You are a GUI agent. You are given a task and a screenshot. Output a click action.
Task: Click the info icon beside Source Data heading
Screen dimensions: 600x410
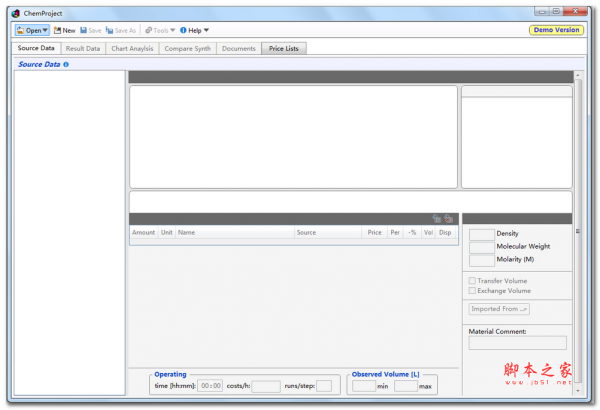pyautogui.click(x=66, y=64)
